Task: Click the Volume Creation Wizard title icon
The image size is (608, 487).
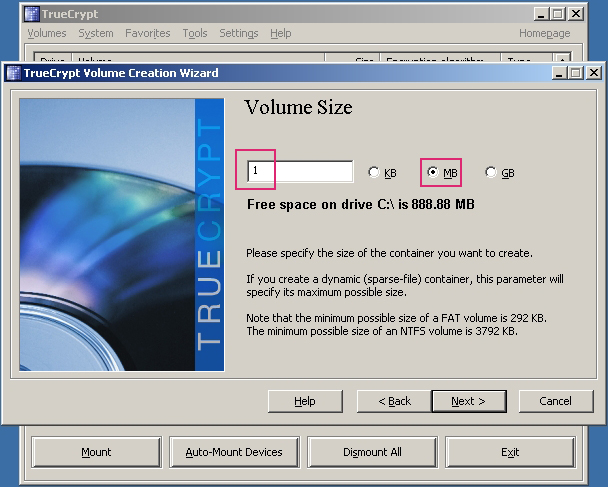Action: (14, 73)
